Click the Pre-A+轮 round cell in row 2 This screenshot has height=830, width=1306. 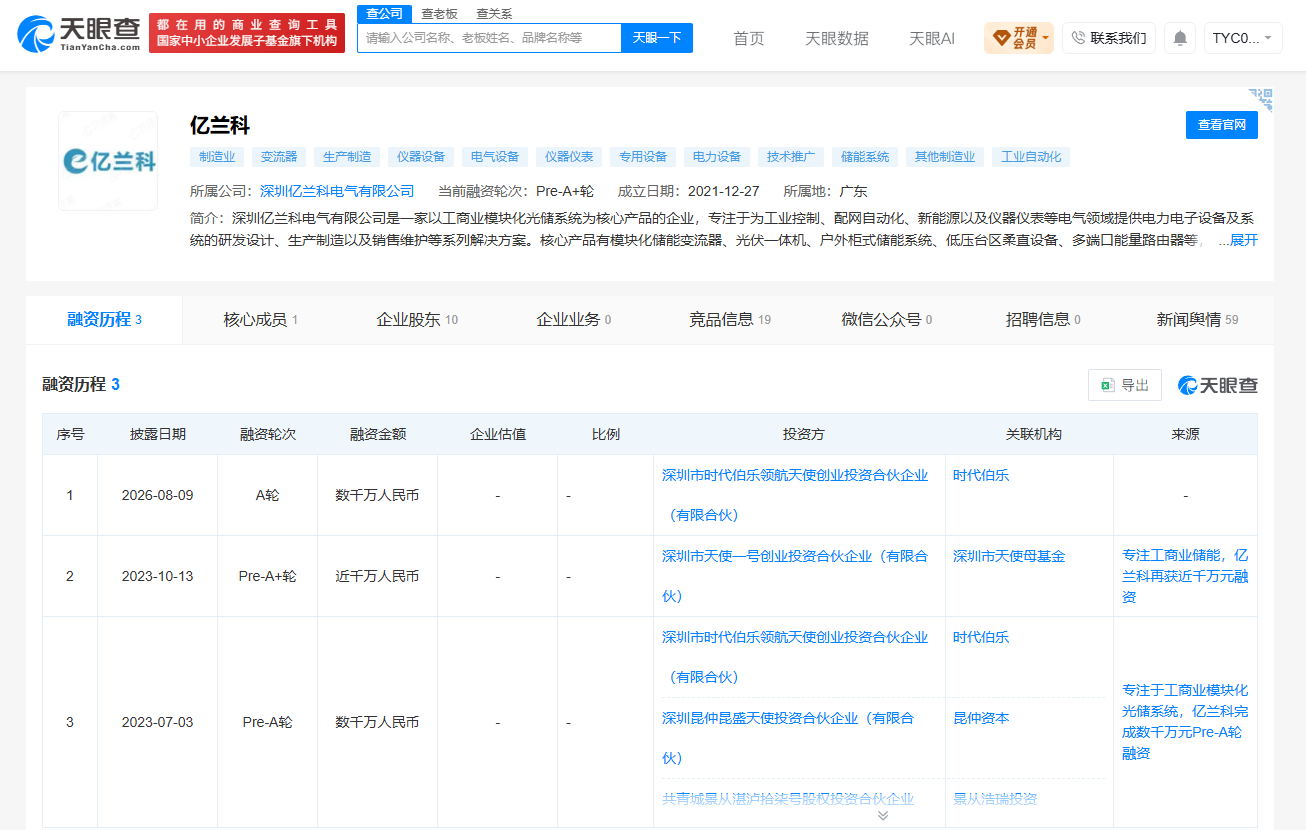pos(268,577)
